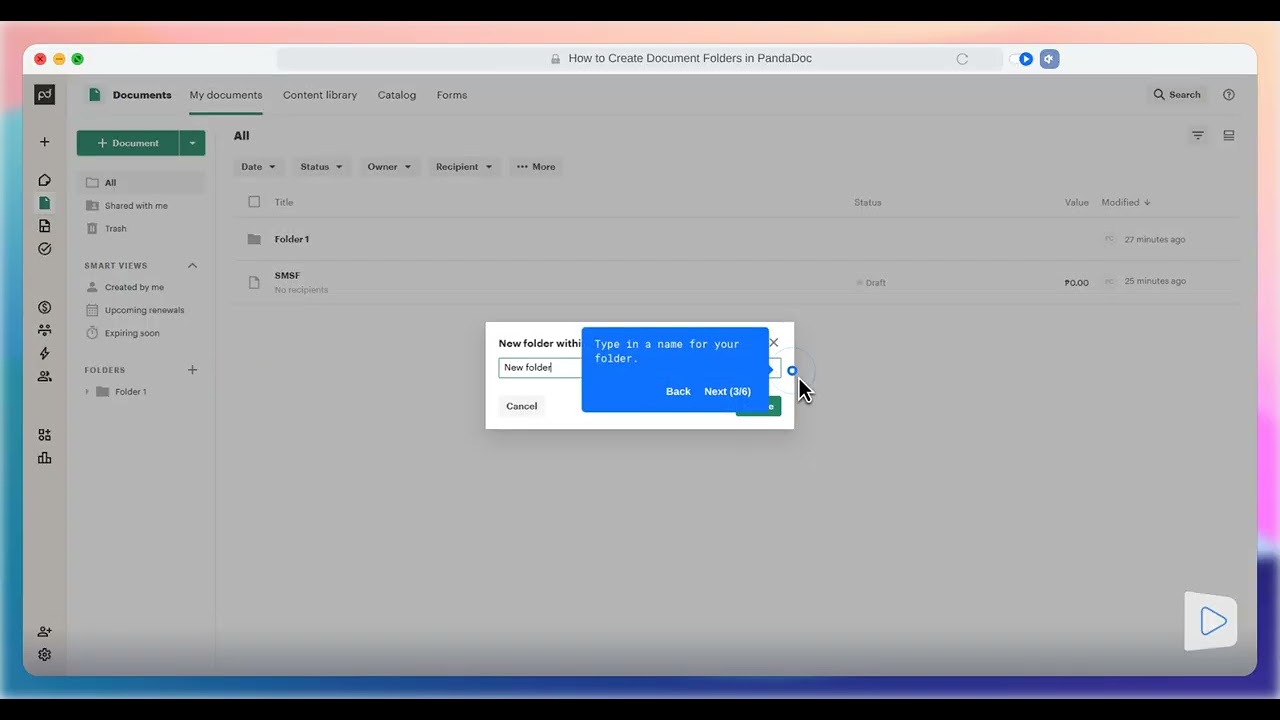Click the PandaDoc logo icon

pos(45,95)
